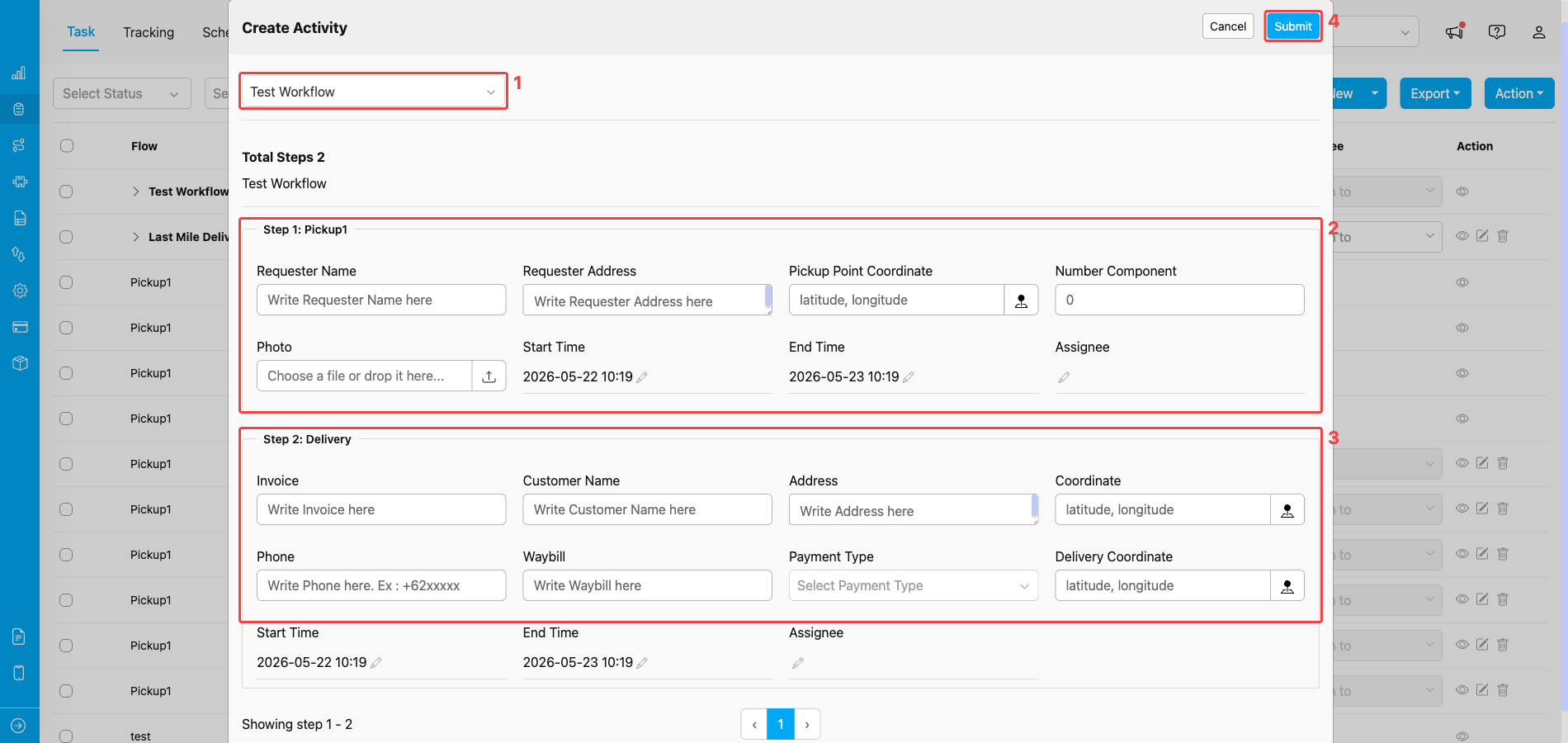
Task: Open the settings gear sidebar icon
Action: [20, 291]
